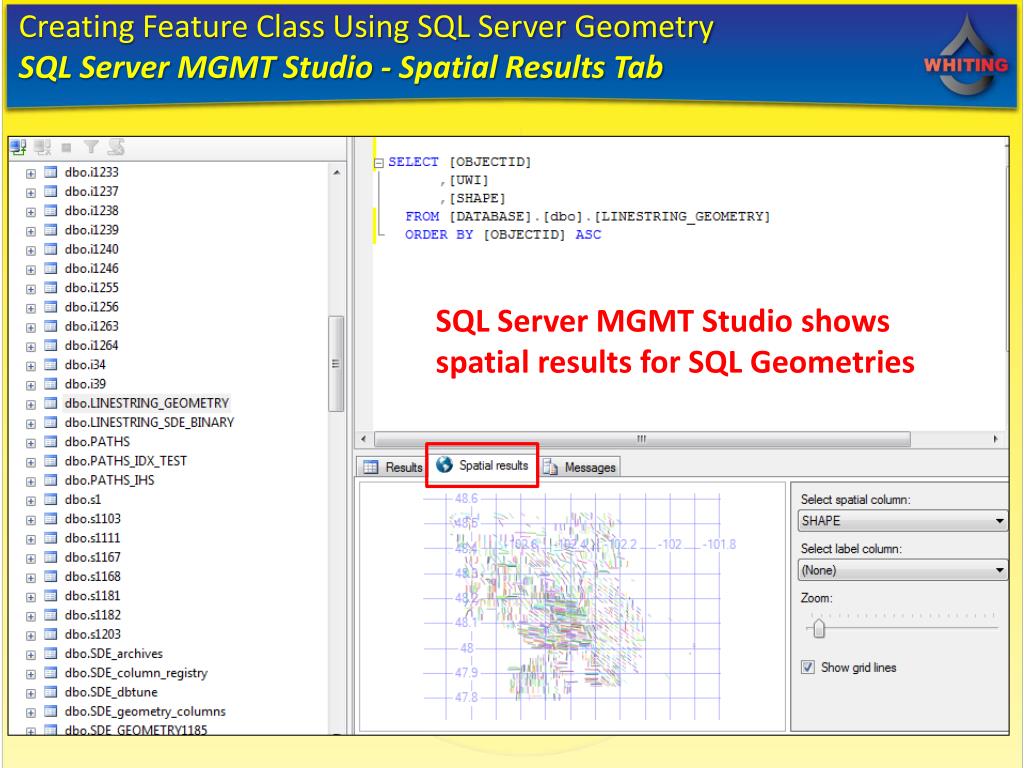The image size is (1024, 768).
Task: Click the ORDER BY keyword in the query
Action: [439, 235]
